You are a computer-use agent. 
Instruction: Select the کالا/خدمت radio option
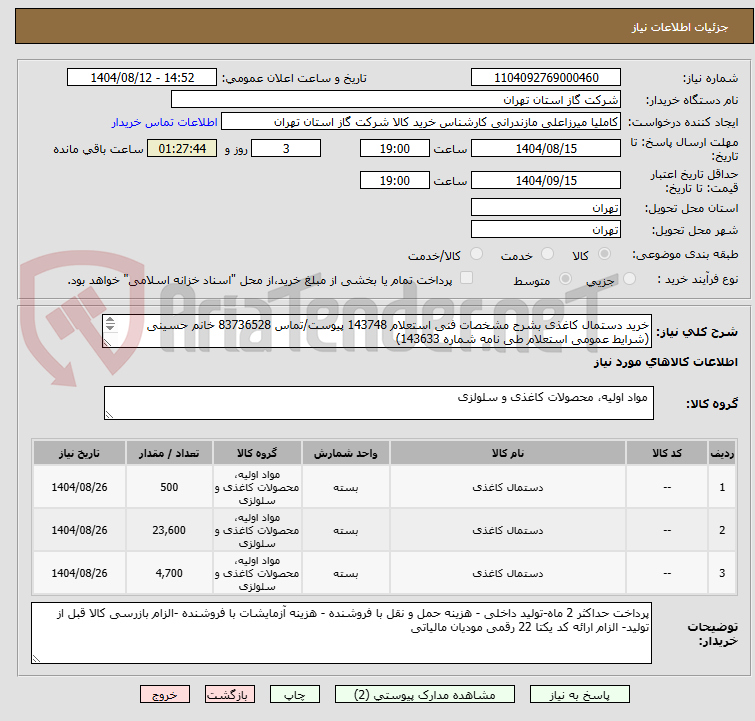tap(476, 254)
